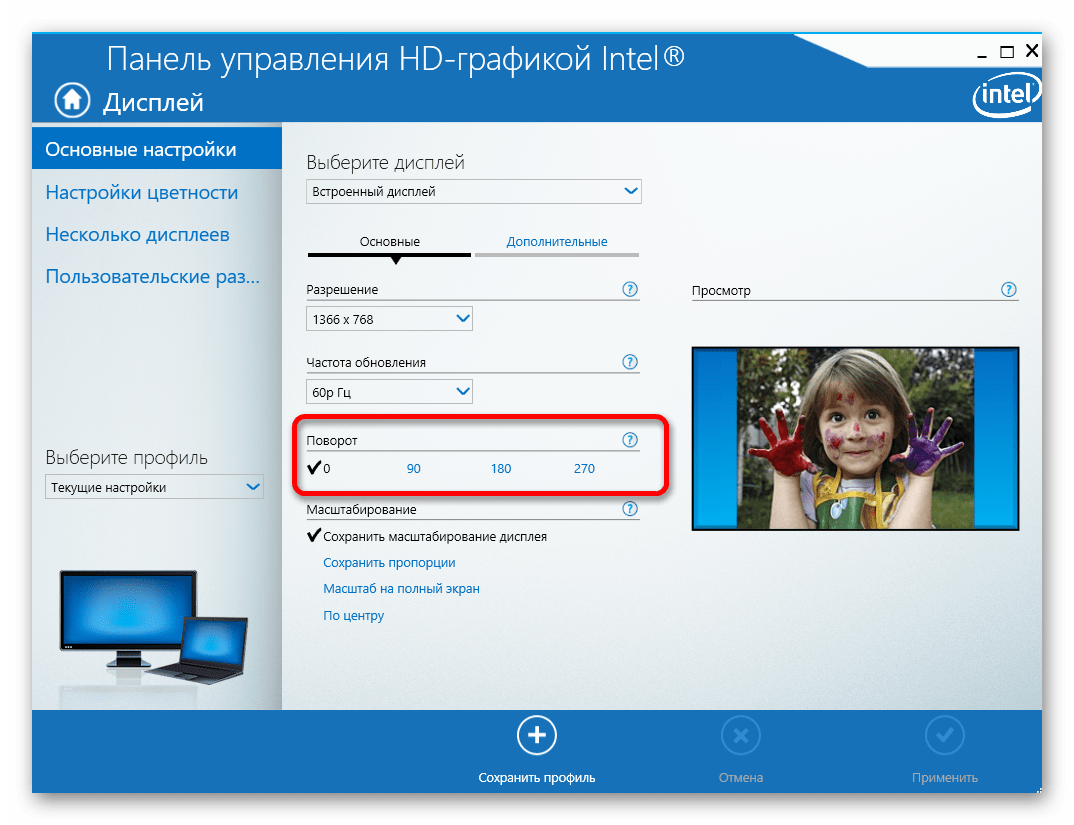Choose Сохранить пропорции scaling option

389,563
